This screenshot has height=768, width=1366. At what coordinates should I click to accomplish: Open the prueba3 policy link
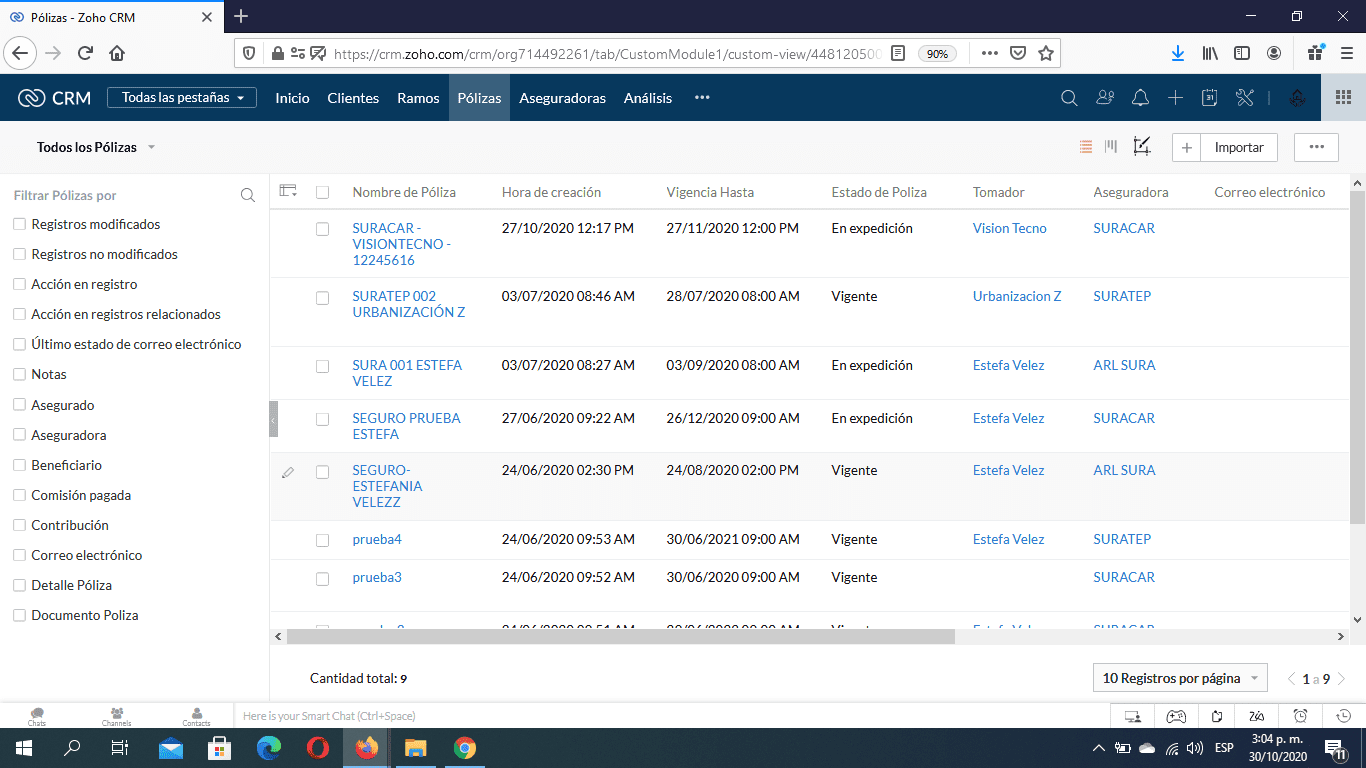[377, 578]
